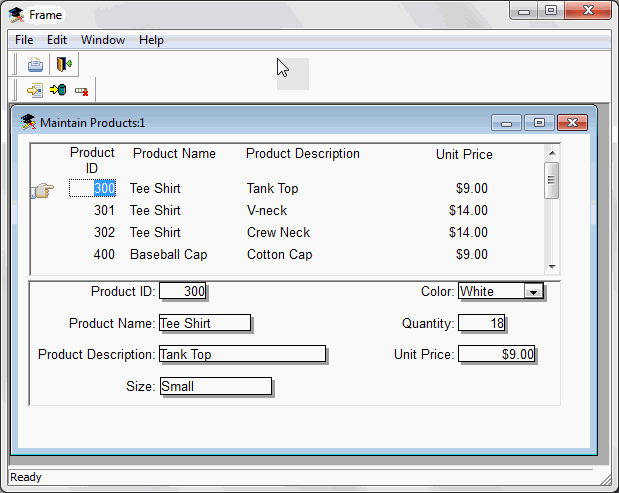
Task: Click the Frame application title bar icon
Action: (17, 14)
